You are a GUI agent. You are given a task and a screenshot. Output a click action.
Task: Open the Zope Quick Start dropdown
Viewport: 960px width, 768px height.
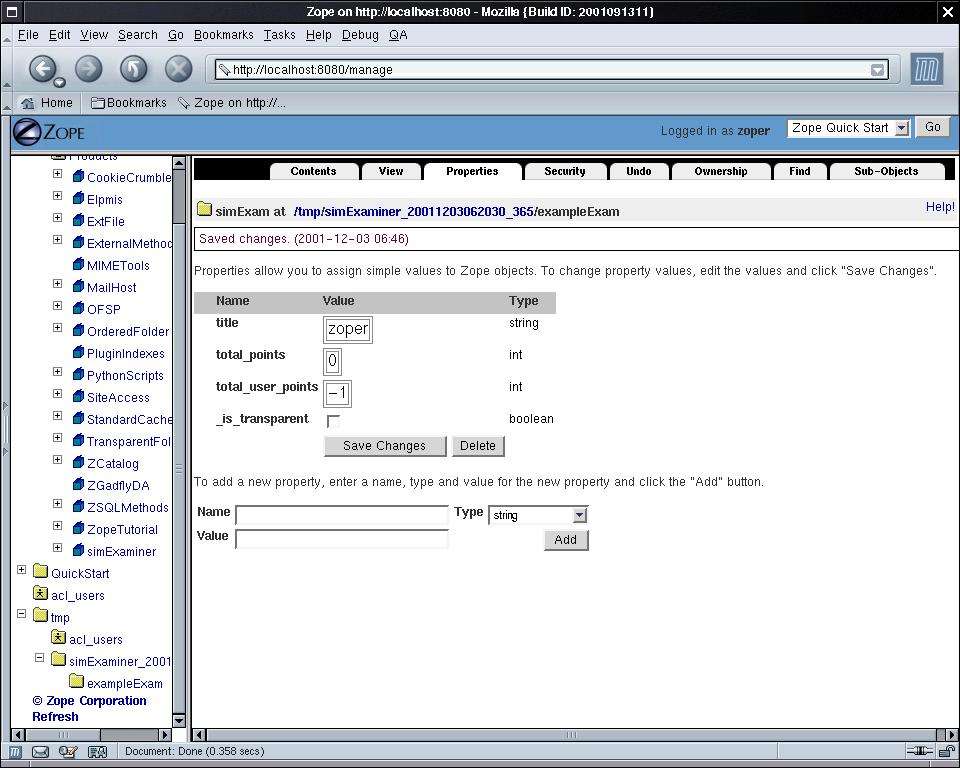[848, 128]
